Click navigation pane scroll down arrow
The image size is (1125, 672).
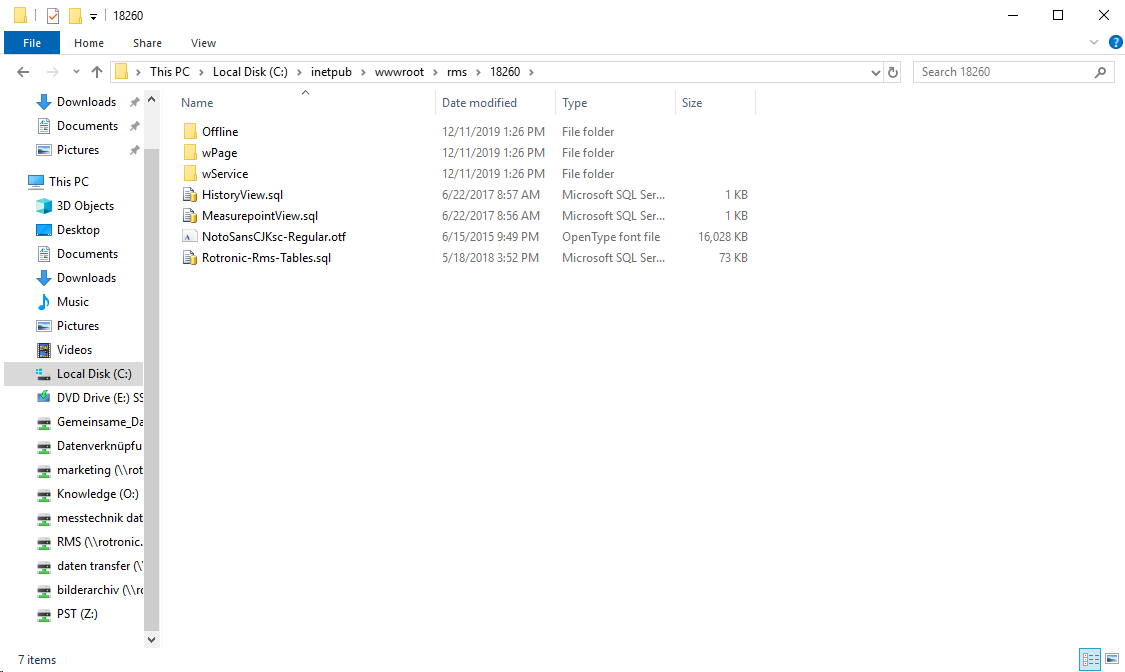point(151,639)
